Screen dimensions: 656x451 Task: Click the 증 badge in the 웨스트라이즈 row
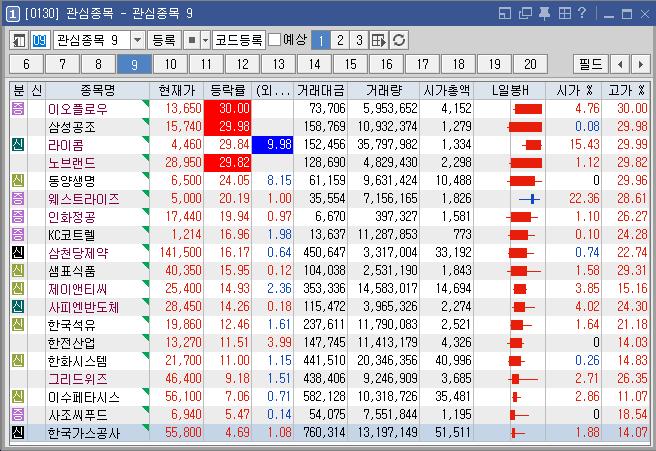click(18, 199)
